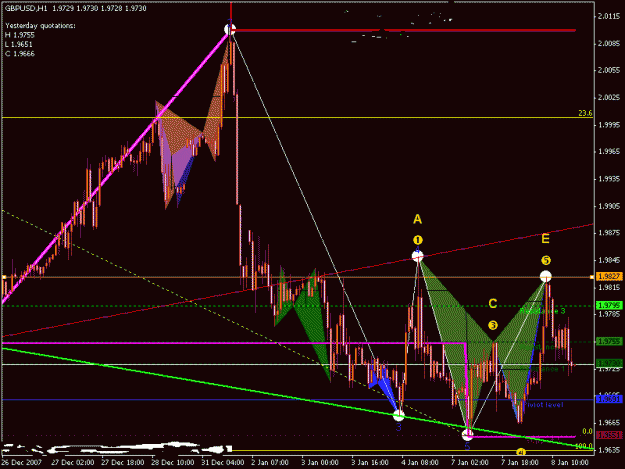Click the blue wave number 5 label

467,447
